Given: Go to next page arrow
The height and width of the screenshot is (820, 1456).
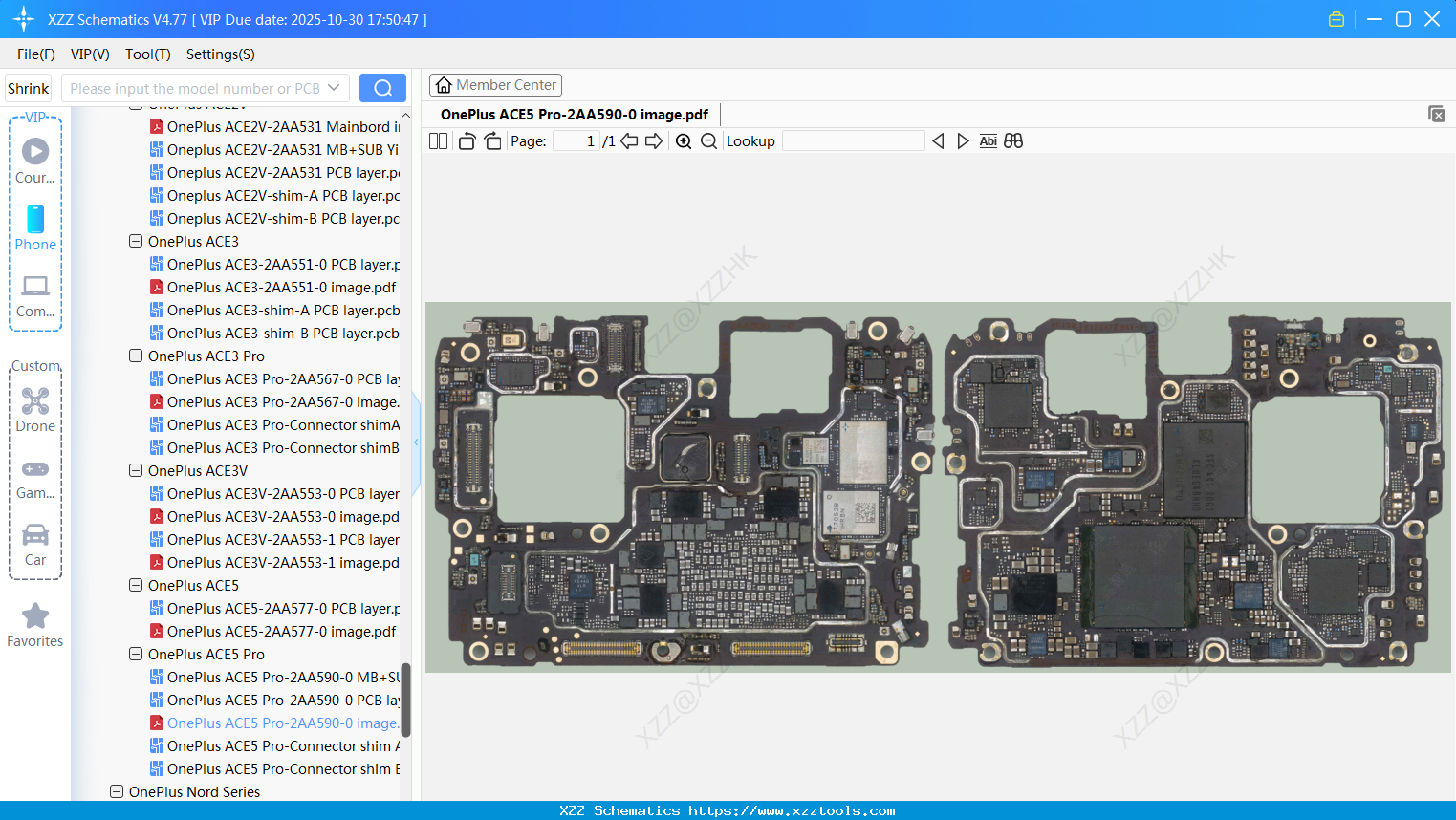Looking at the screenshot, I should click(654, 141).
